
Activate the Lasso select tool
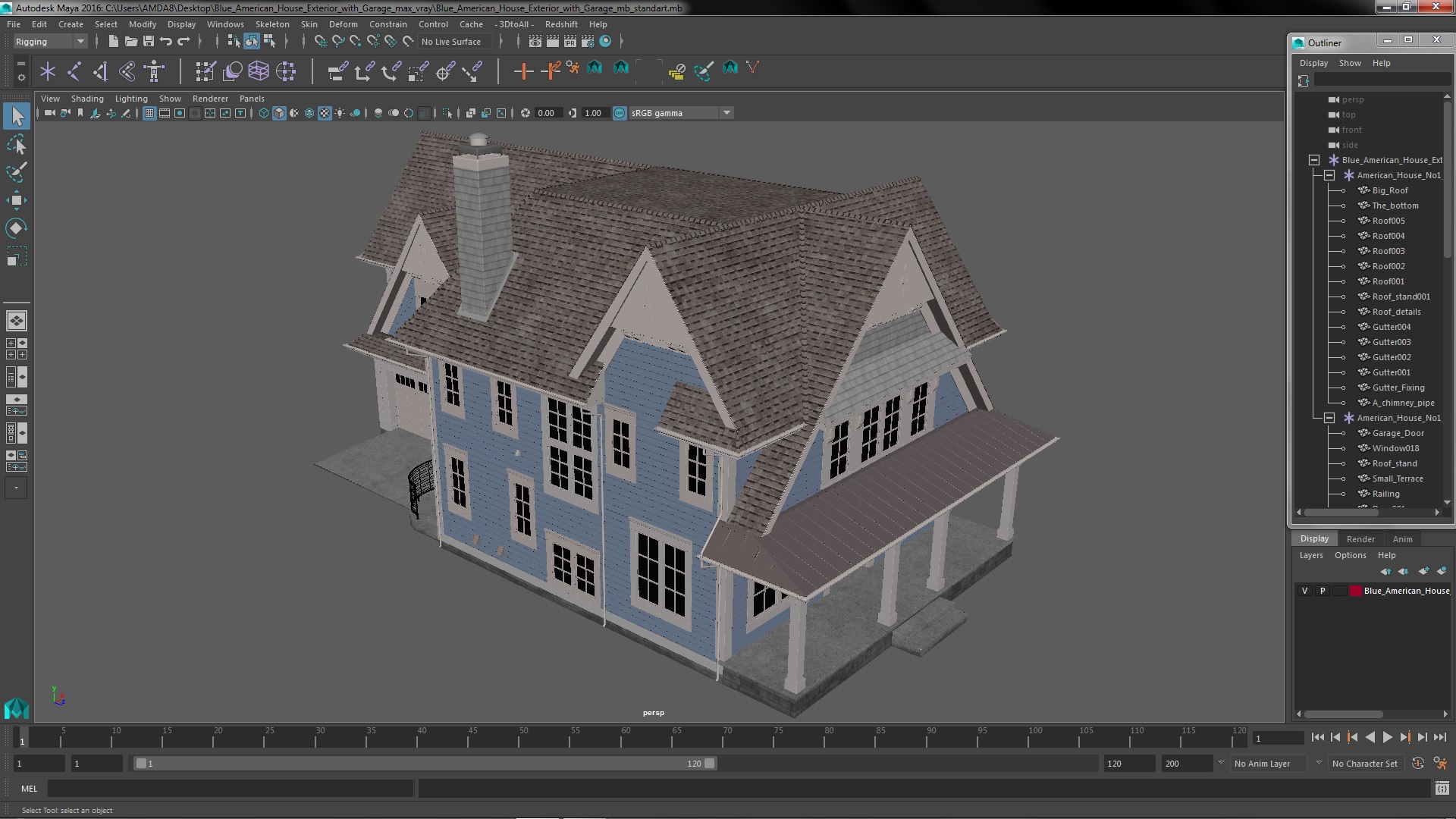(x=17, y=144)
